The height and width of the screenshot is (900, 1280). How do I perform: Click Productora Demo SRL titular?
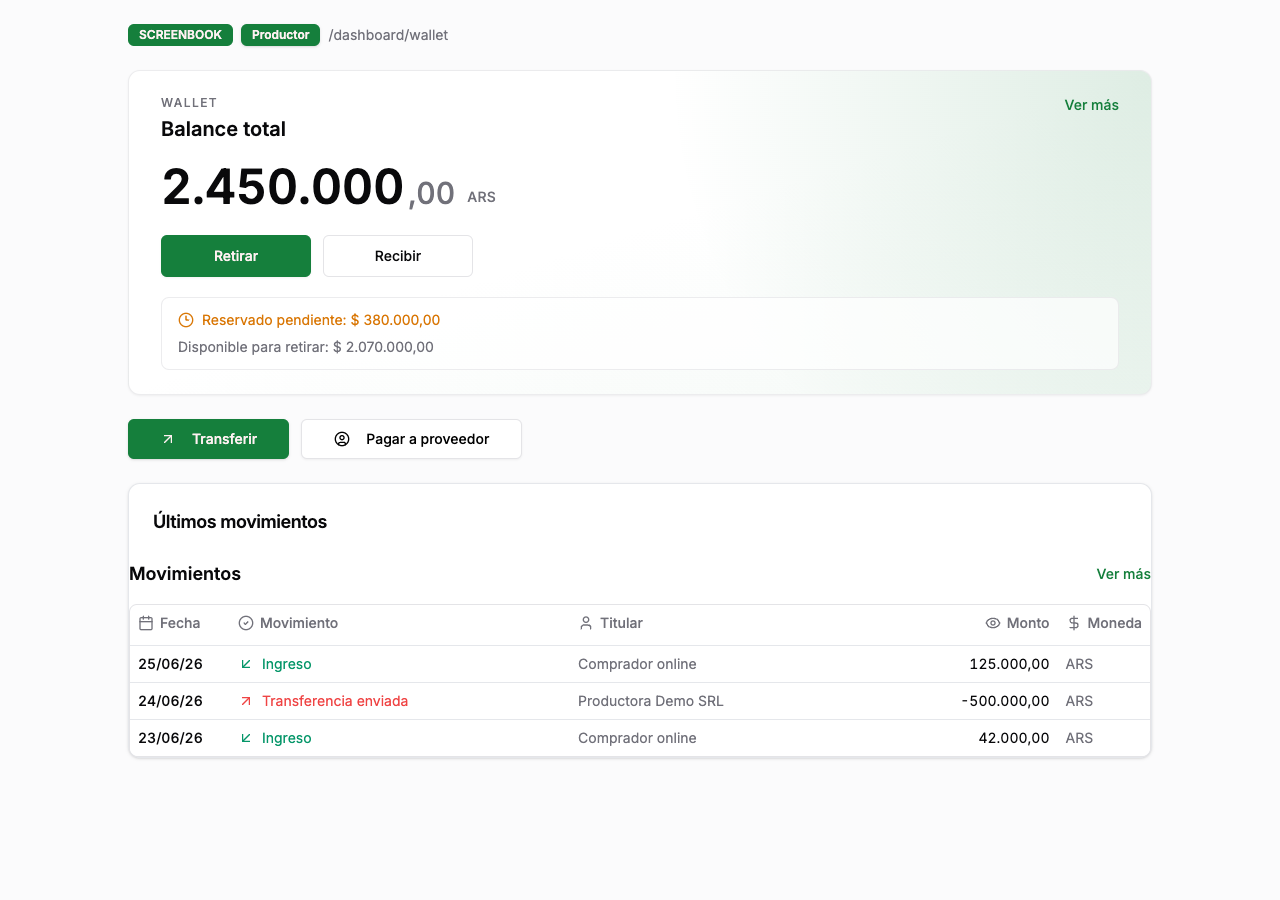pyautogui.click(x=651, y=701)
